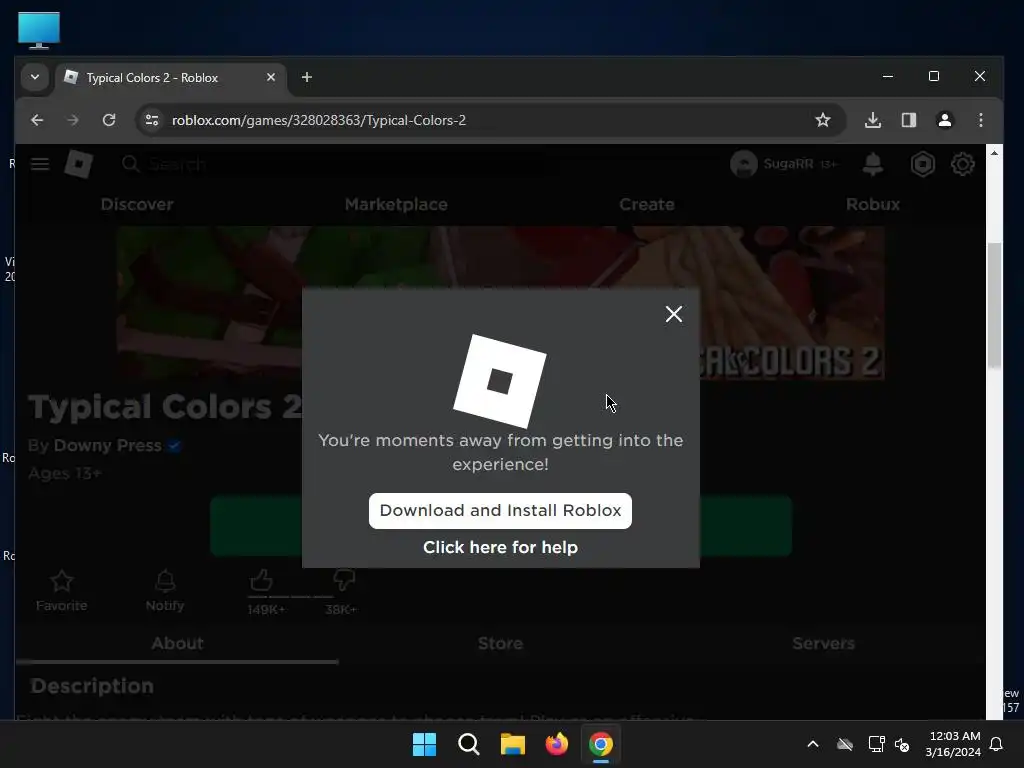
Task: Go forward in browser history
Action: click(x=72, y=120)
